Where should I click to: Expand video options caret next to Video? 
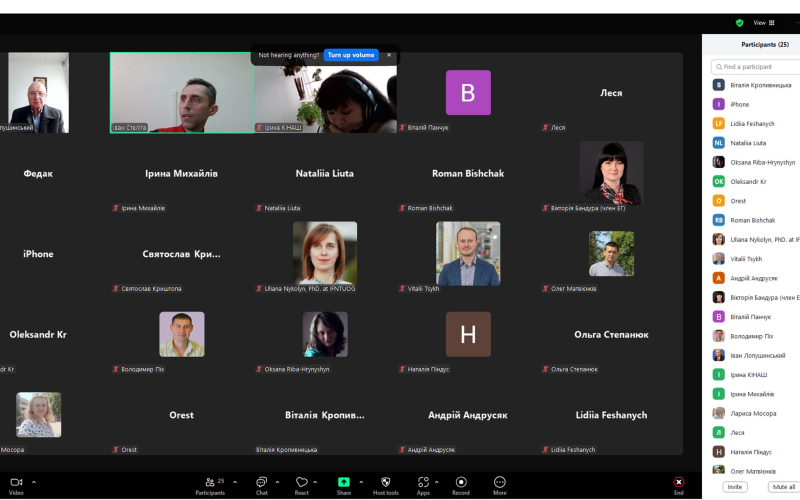coord(34,482)
